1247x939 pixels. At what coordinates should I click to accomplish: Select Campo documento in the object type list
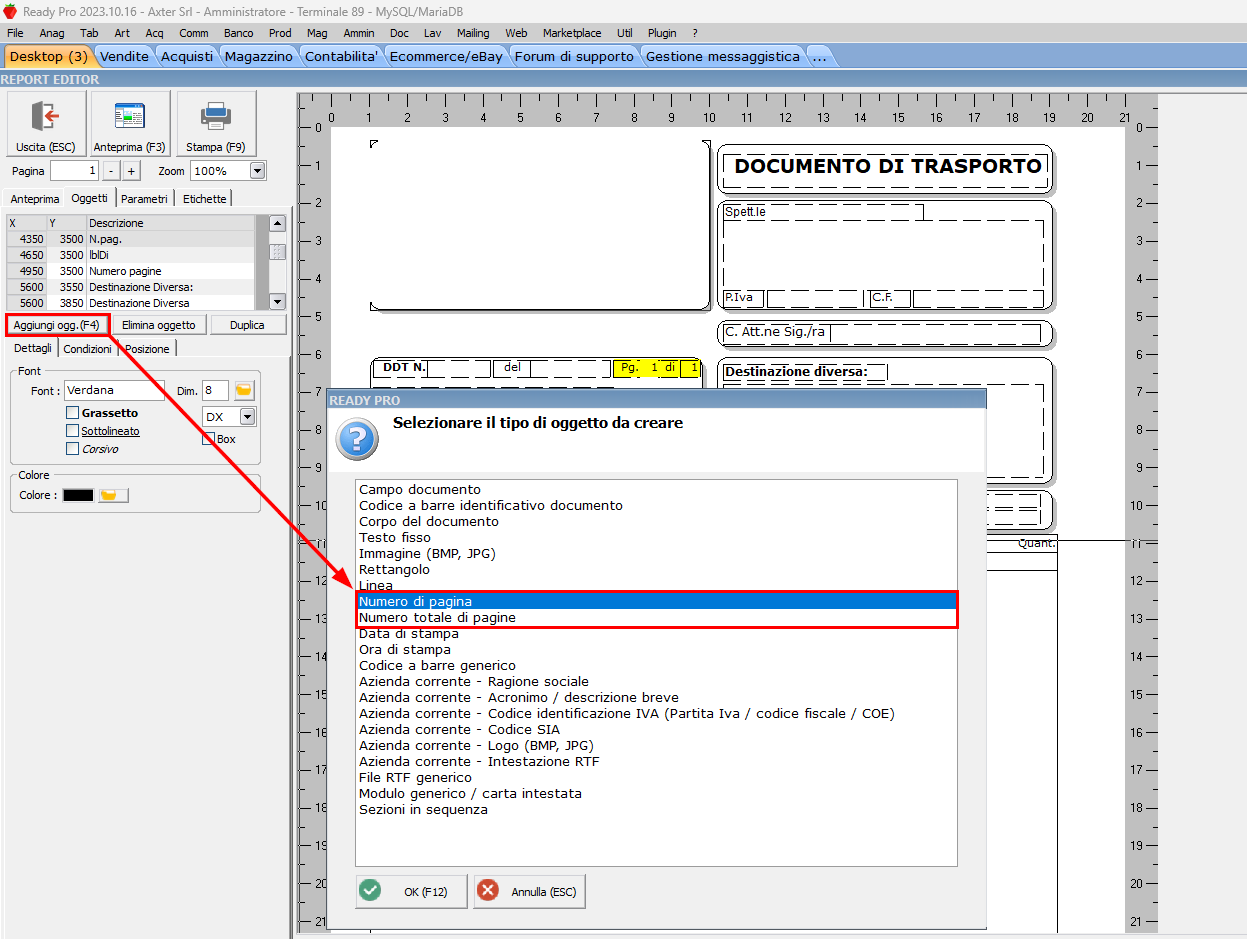(656, 490)
